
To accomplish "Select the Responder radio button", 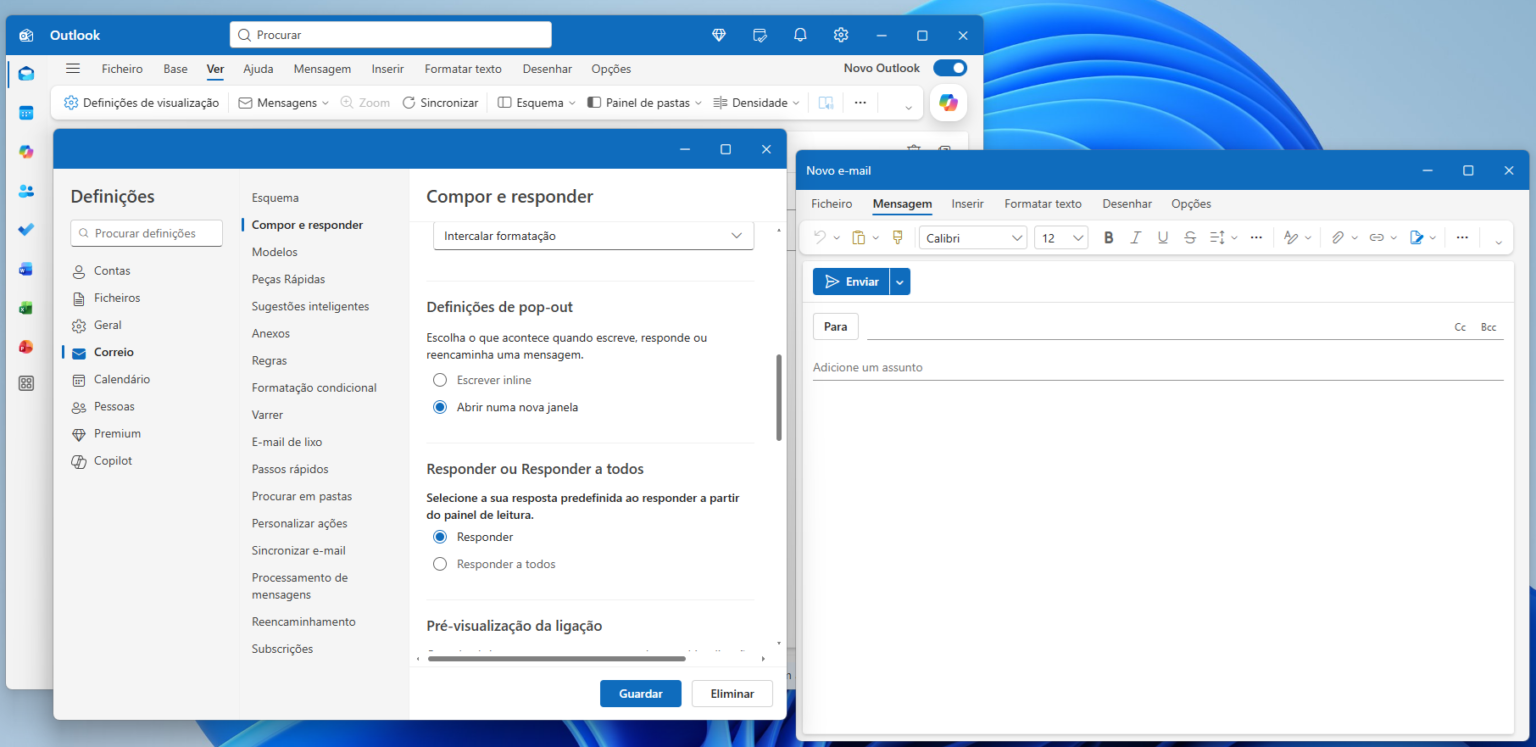I will pos(440,537).
